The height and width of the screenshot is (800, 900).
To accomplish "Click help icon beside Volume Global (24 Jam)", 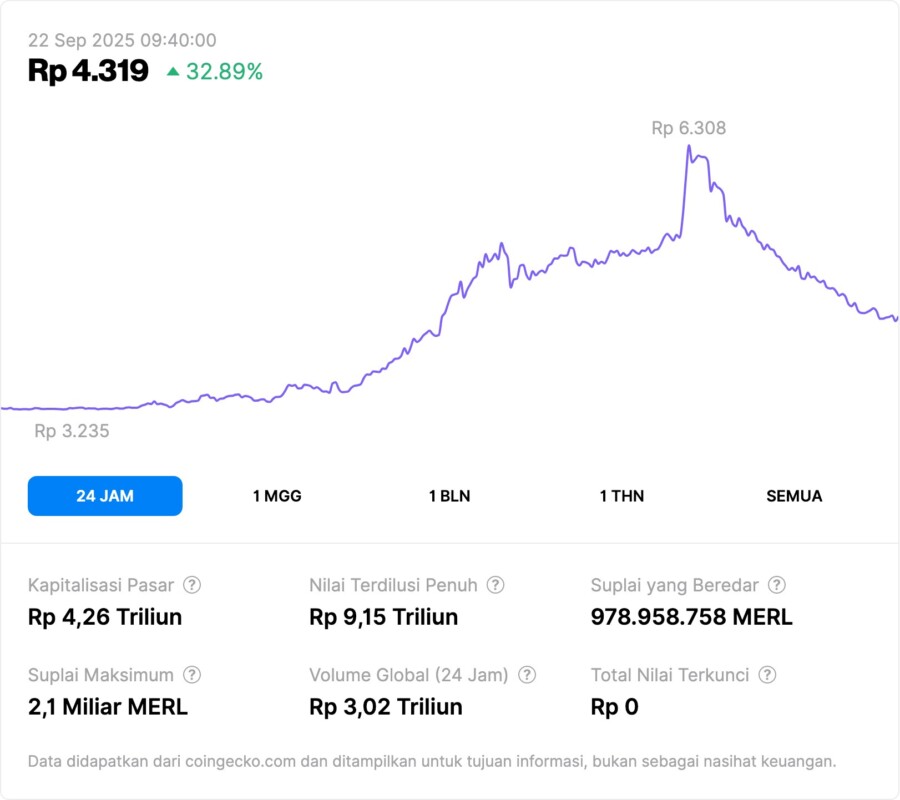I will click(x=527, y=675).
